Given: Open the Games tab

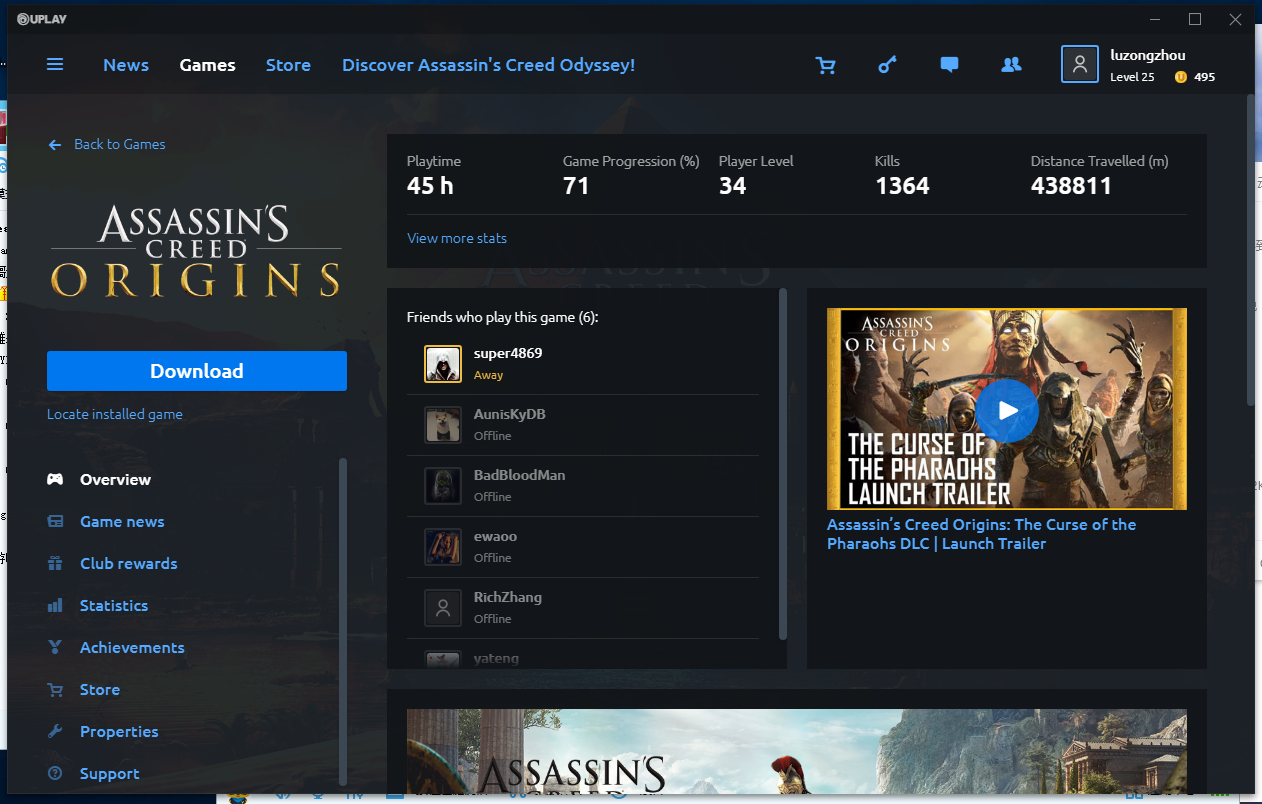Looking at the screenshot, I should 208,65.
